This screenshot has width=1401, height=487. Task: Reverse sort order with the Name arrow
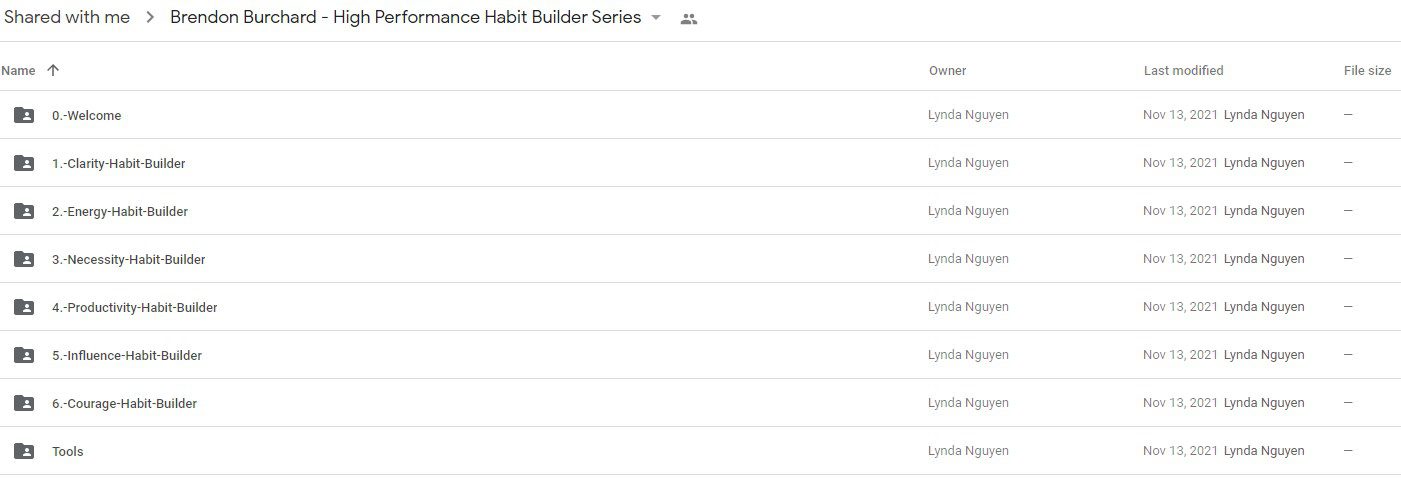tap(53, 70)
